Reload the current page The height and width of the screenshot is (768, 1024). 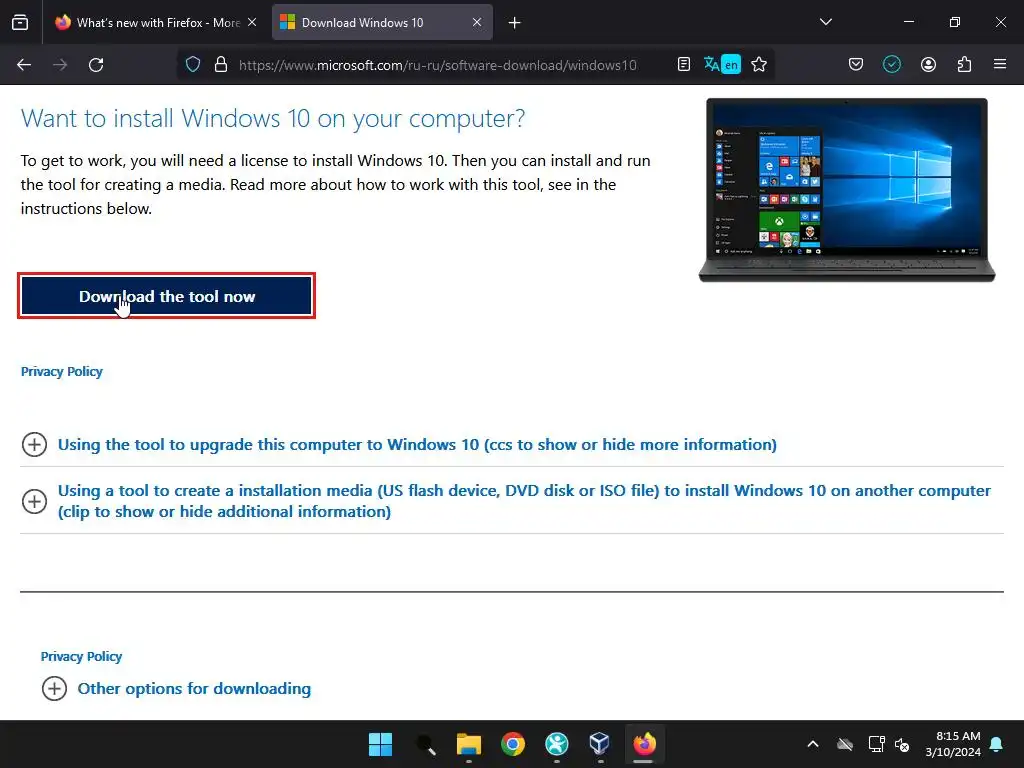point(96,65)
